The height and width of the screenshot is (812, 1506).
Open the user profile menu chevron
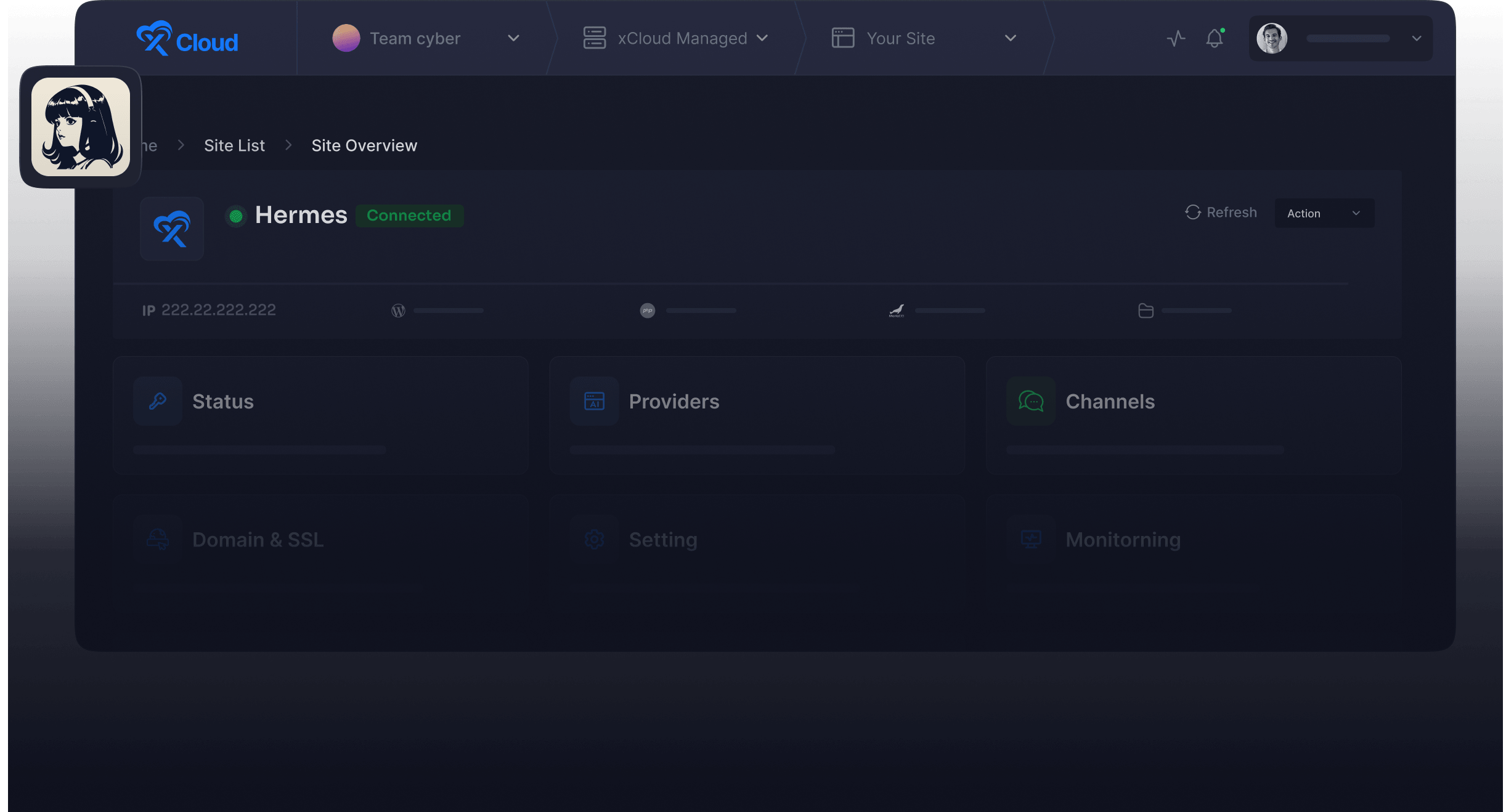tap(1417, 38)
